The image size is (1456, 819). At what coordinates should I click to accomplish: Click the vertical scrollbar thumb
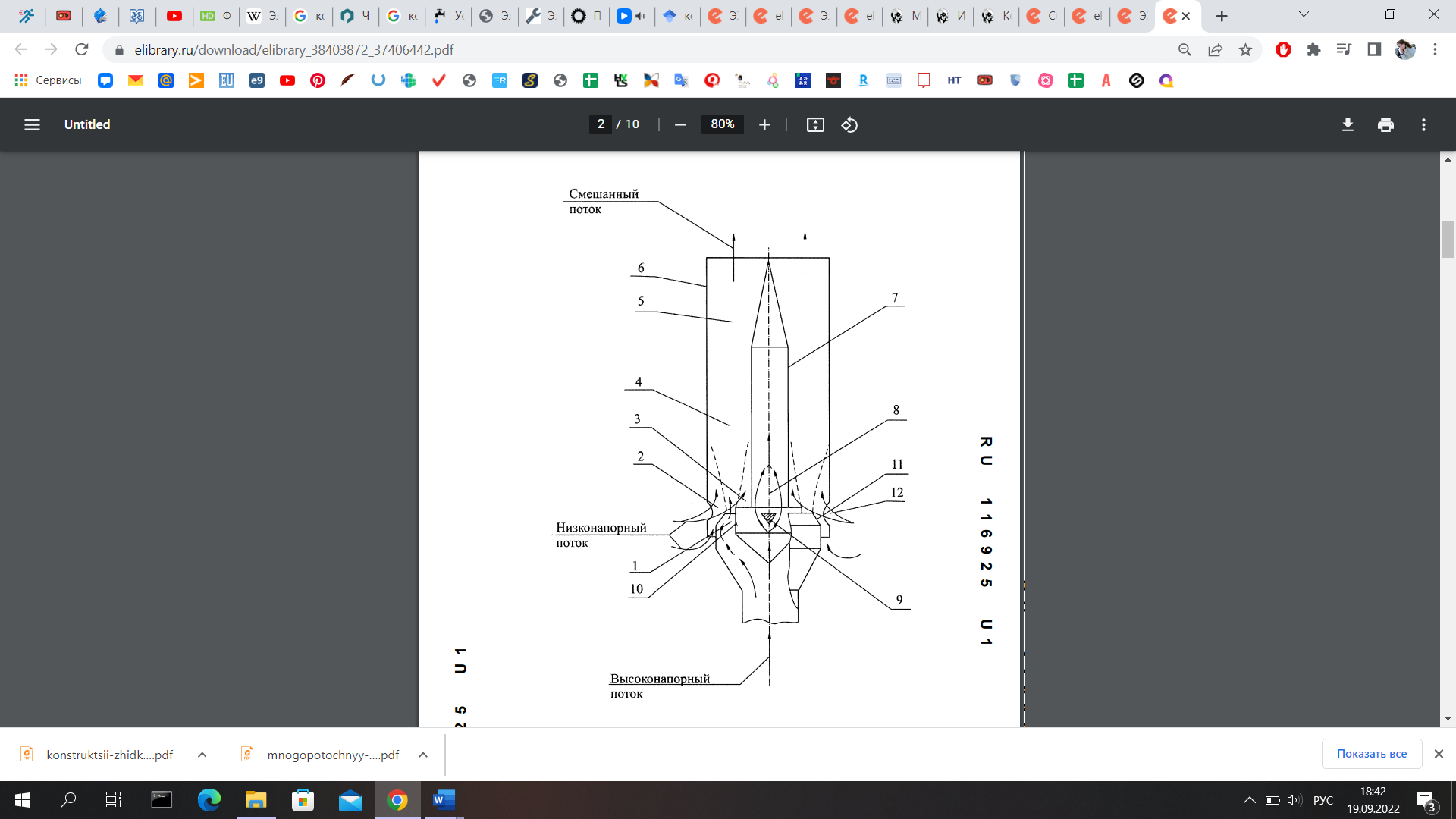pos(1448,240)
